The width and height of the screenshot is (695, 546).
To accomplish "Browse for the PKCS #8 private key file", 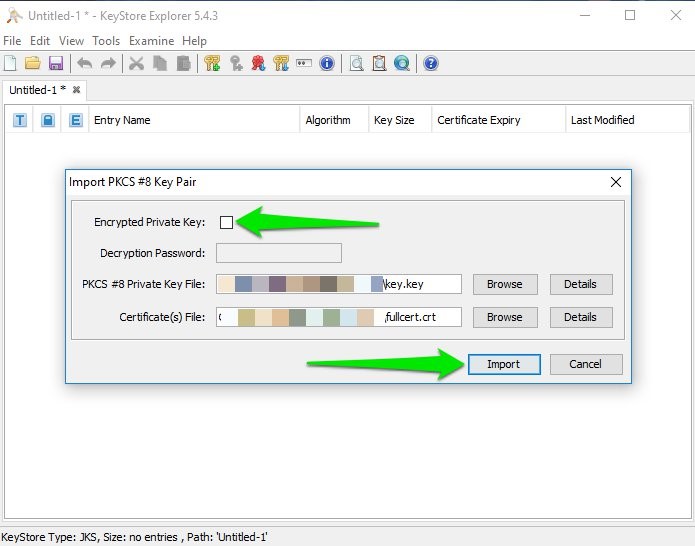I will point(504,284).
